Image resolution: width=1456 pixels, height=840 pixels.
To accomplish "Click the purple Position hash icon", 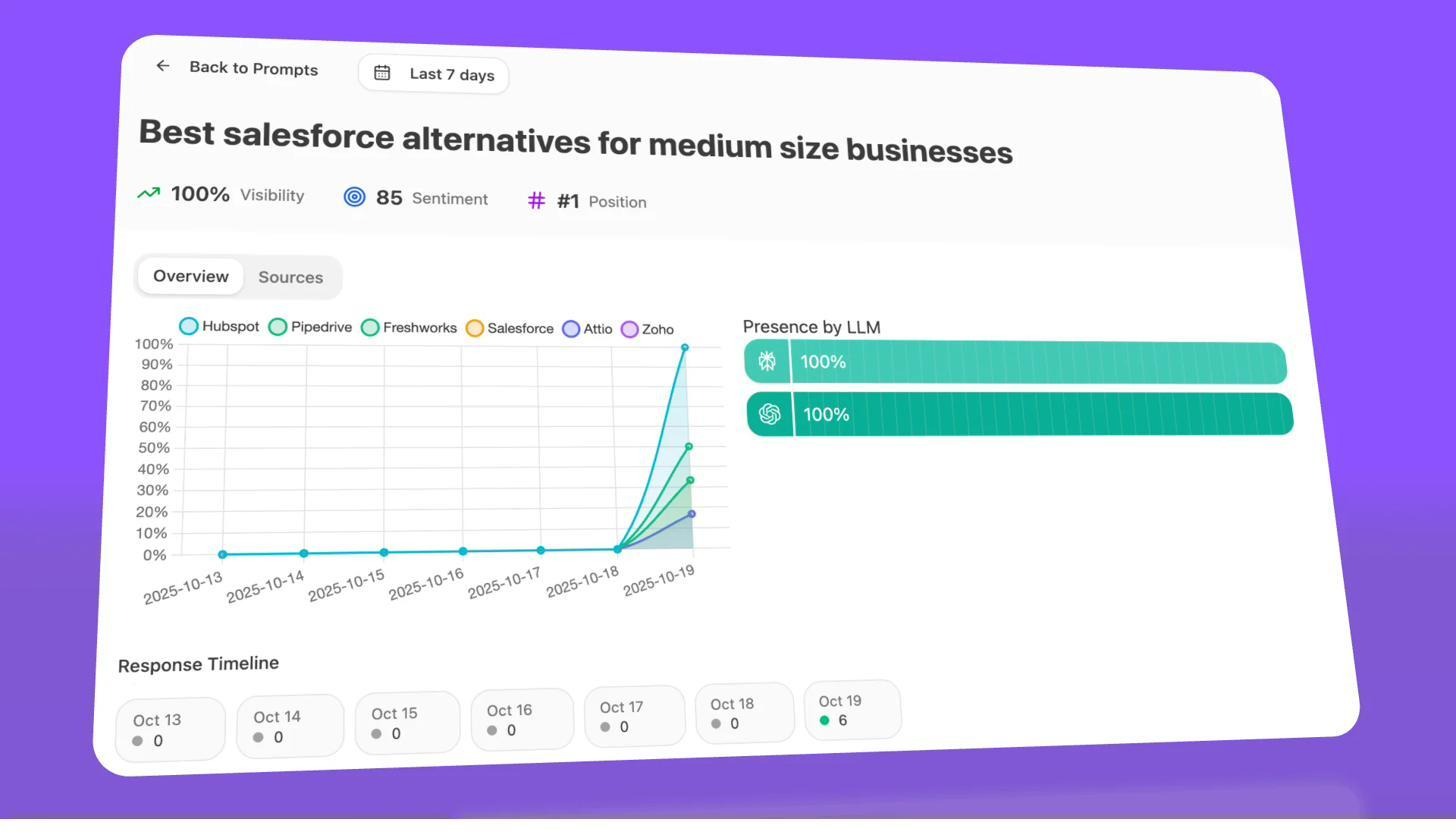I will pos(536,201).
